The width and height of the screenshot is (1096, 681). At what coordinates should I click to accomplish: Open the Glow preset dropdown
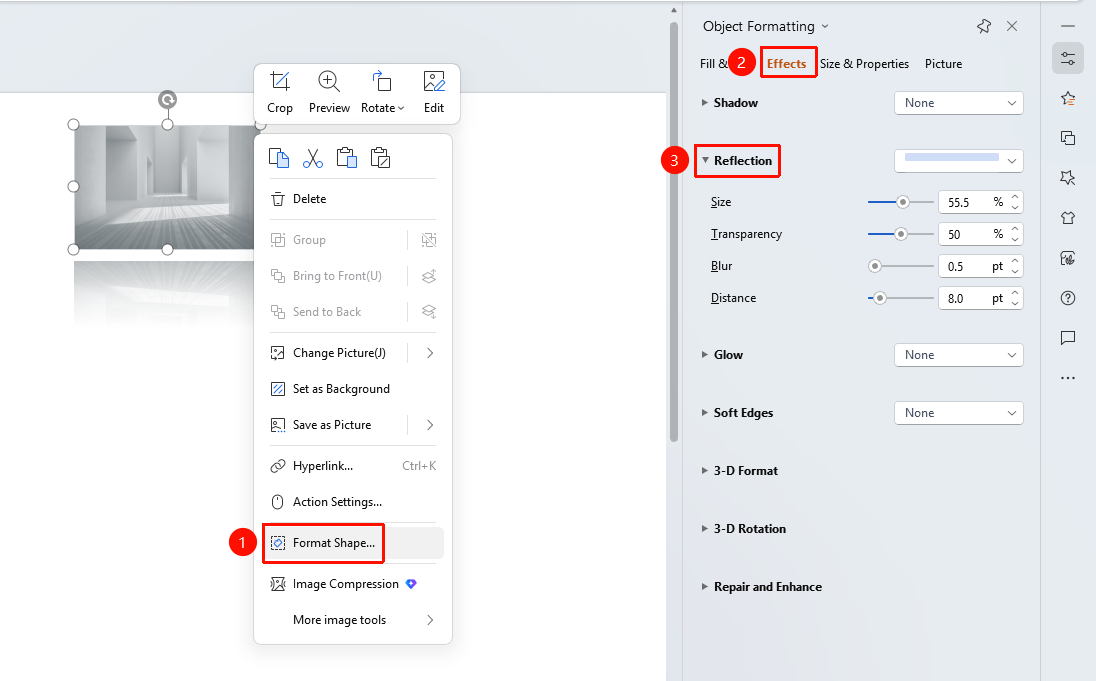958,355
